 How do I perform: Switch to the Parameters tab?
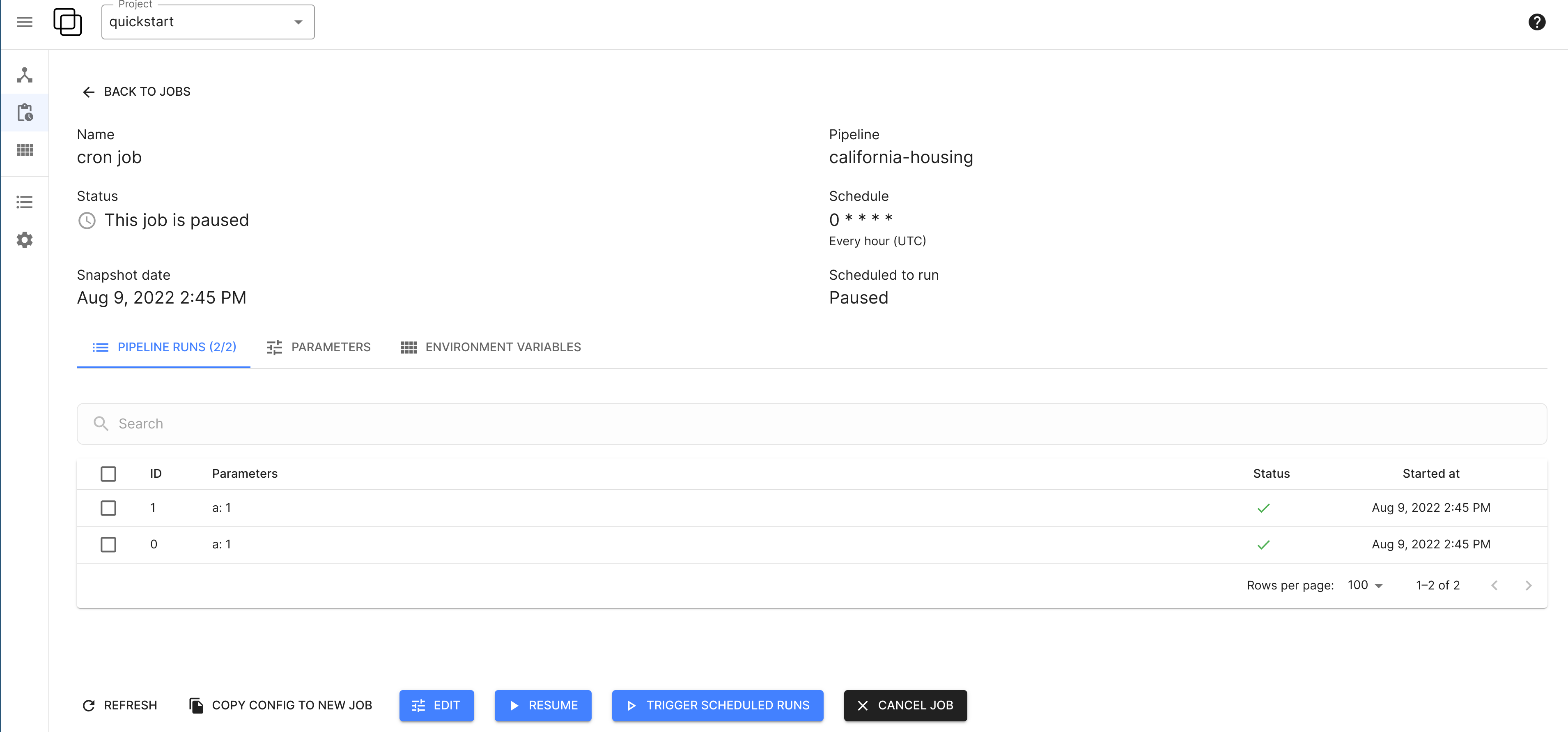(318, 347)
